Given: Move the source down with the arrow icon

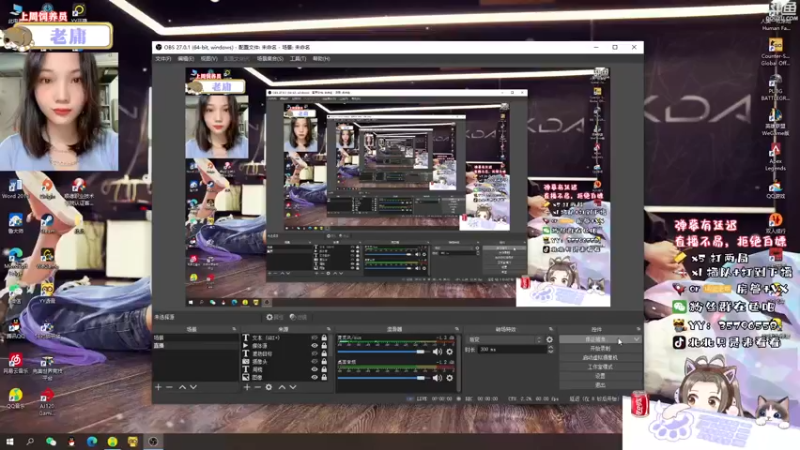Looking at the screenshot, I should click(293, 387).
